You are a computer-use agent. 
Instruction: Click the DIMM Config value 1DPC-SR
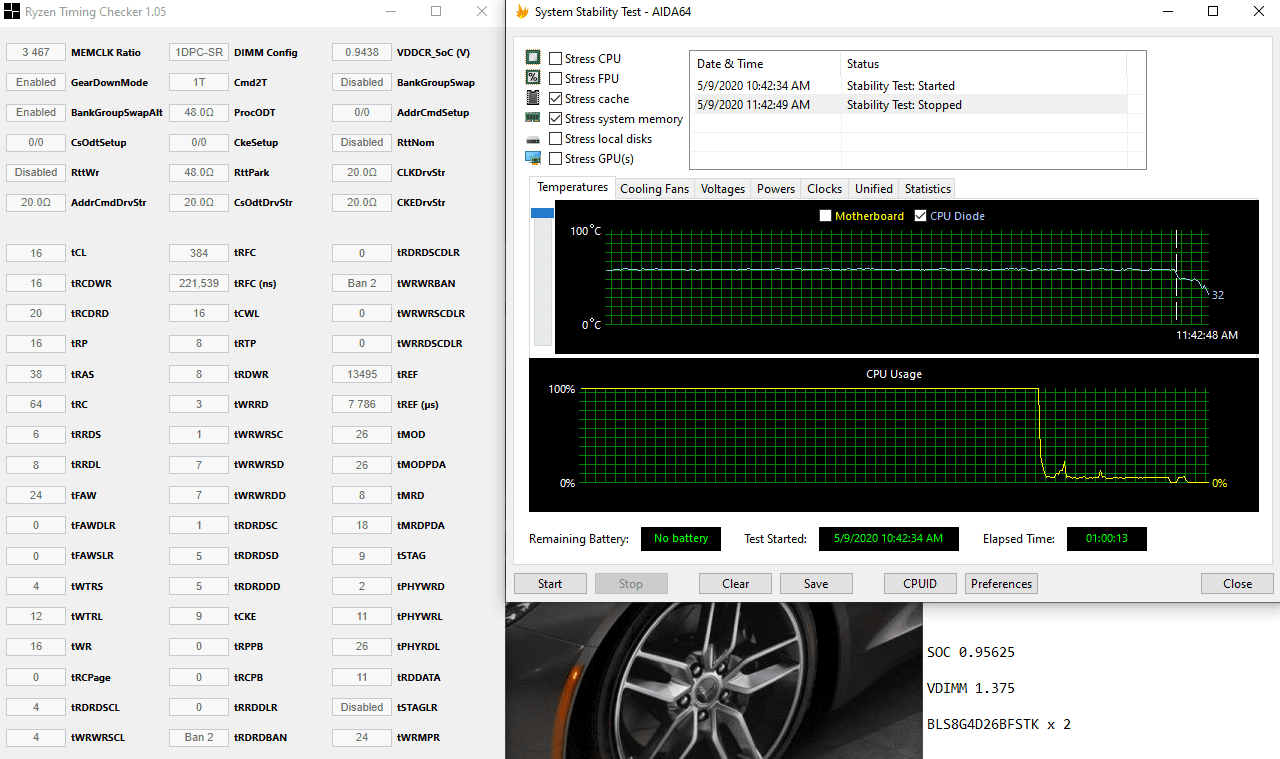click(x=199, y=53)
